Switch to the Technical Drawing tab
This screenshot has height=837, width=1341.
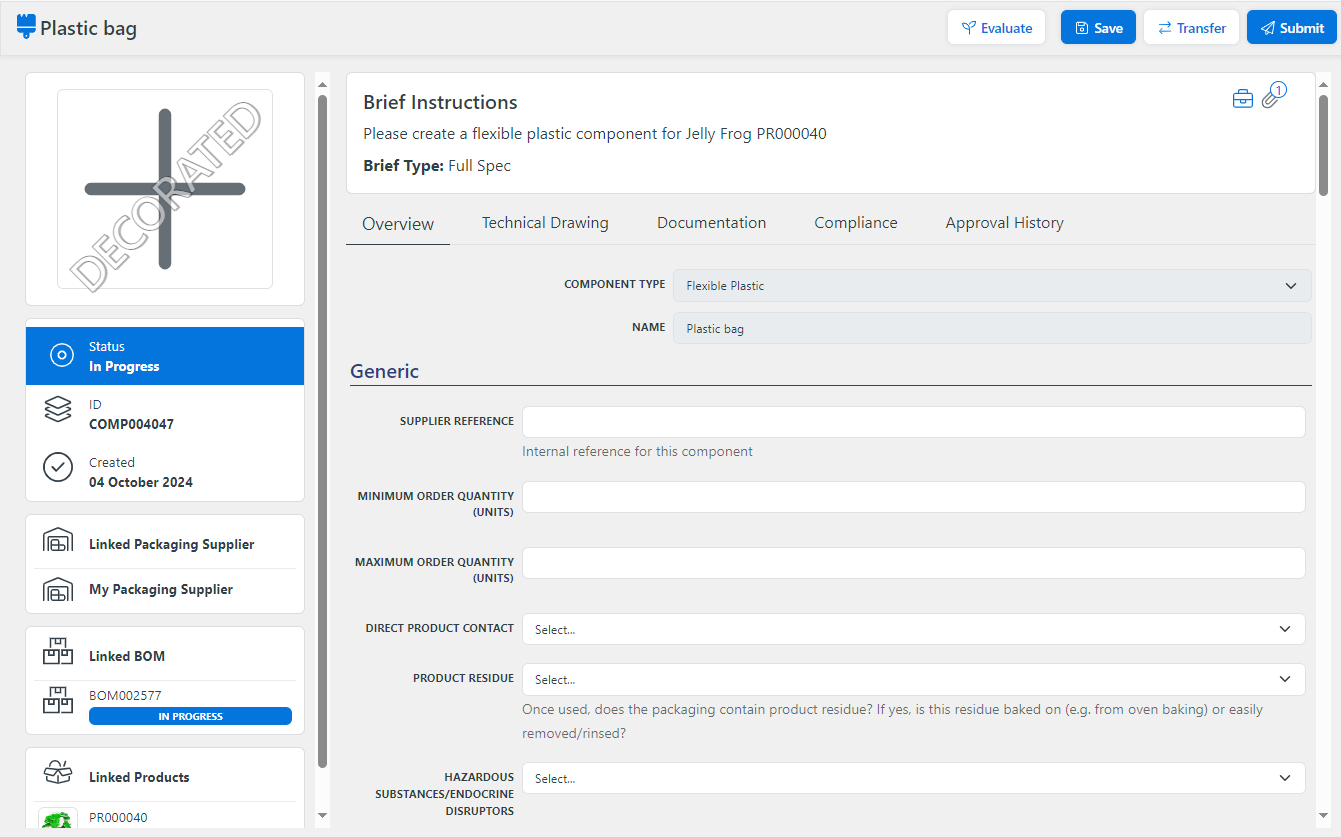tap(545, 222)
